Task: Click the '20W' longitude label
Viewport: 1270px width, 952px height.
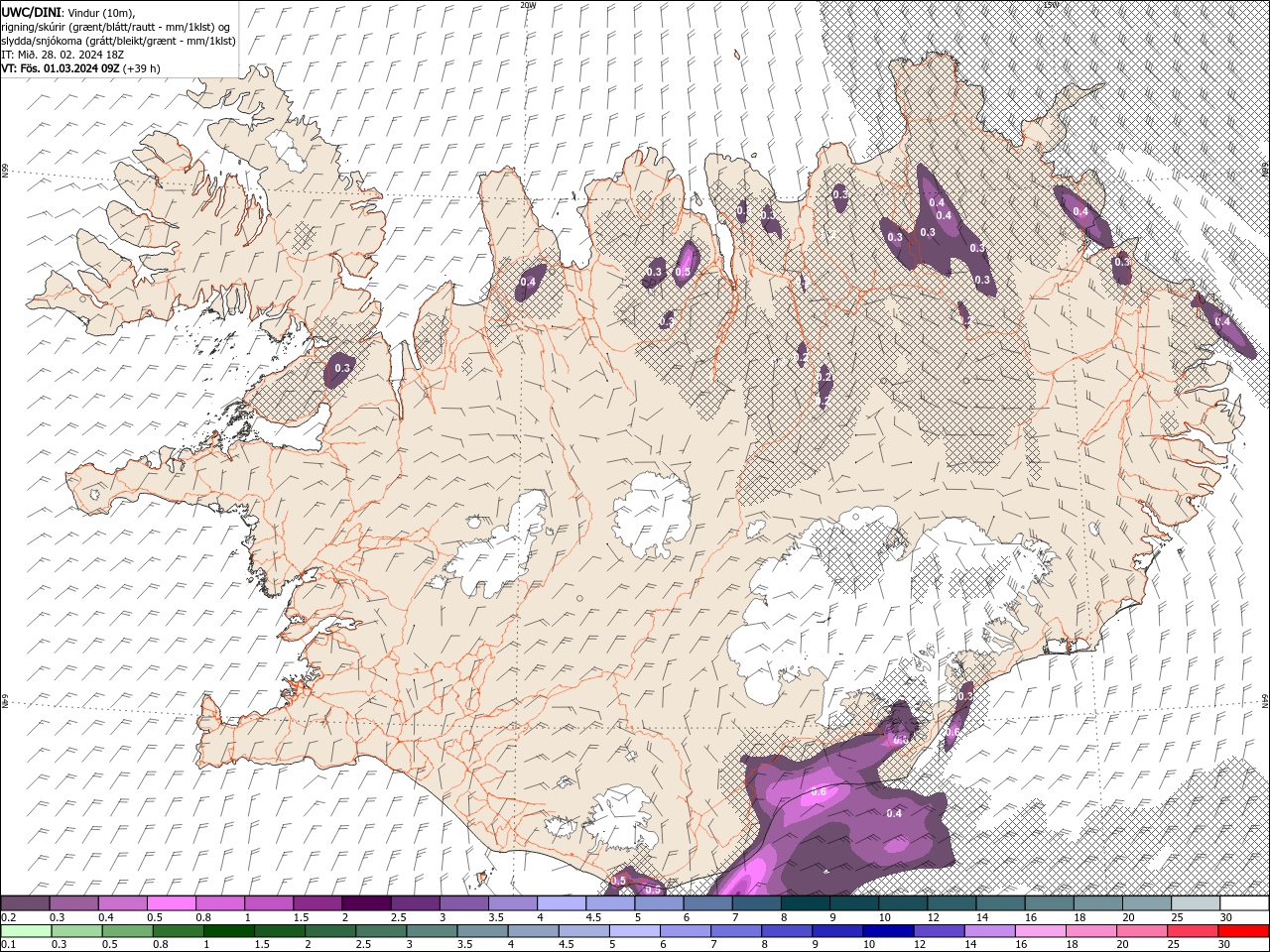Action: (528, 5)
